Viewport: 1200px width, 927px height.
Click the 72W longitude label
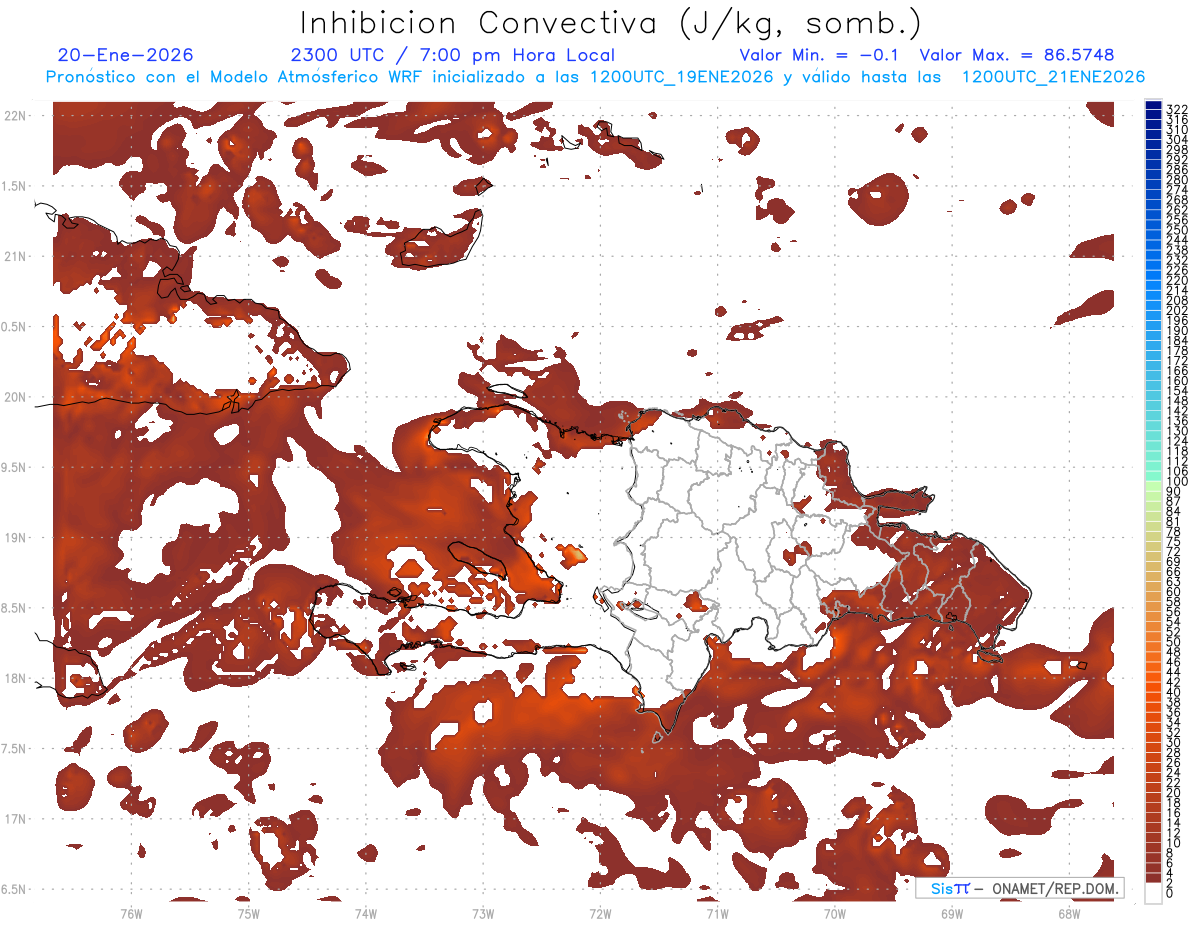point(600,913)
